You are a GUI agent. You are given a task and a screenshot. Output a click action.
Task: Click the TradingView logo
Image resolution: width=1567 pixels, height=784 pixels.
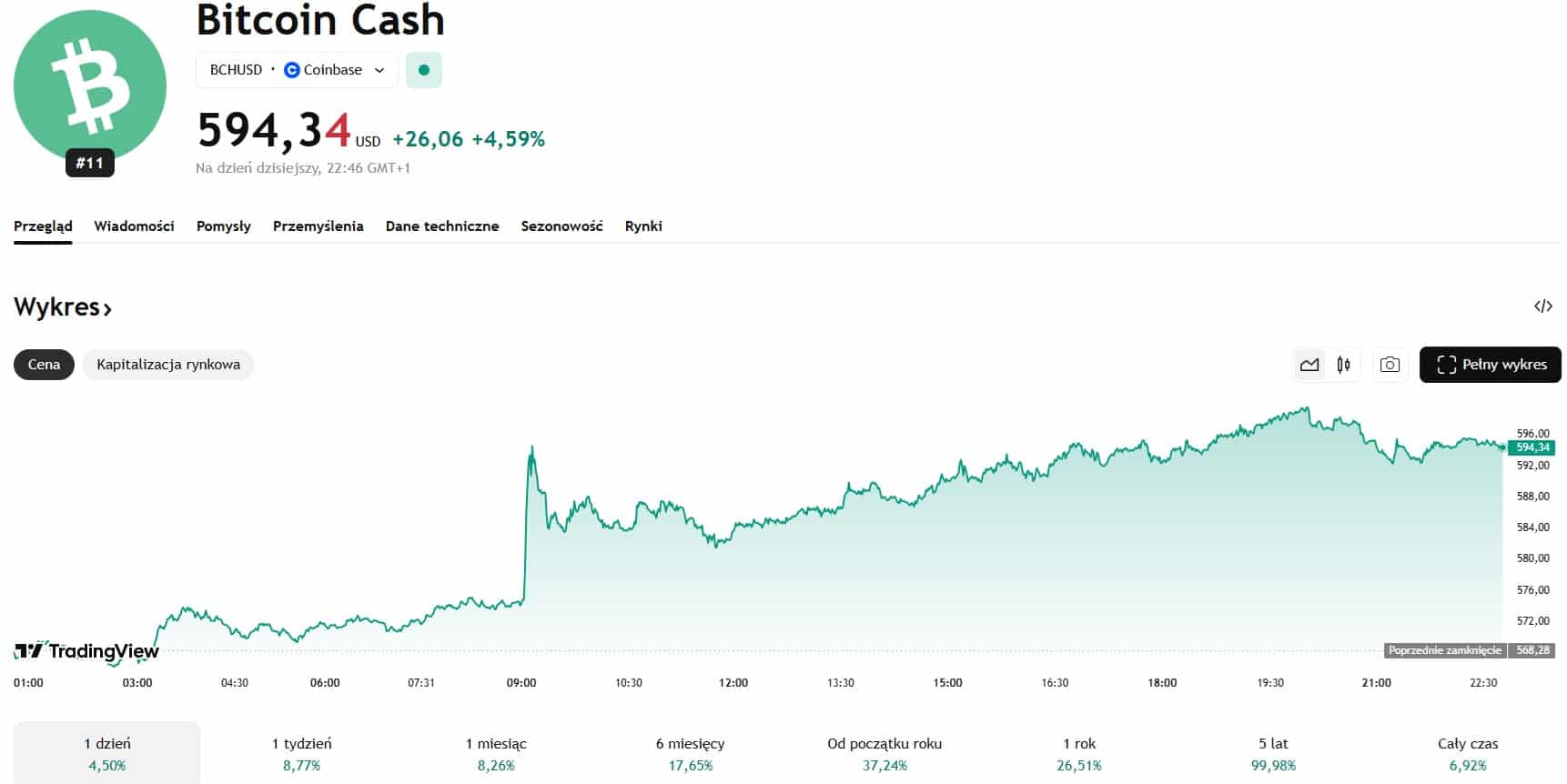point(86,650)
